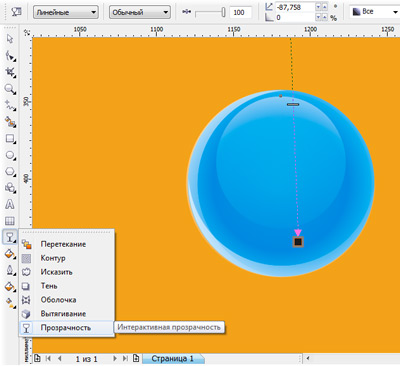Choose Исказить from the flyout
The width and height of the screenshot is (400, 366).
pyautogui.click(x=67, y=272)
